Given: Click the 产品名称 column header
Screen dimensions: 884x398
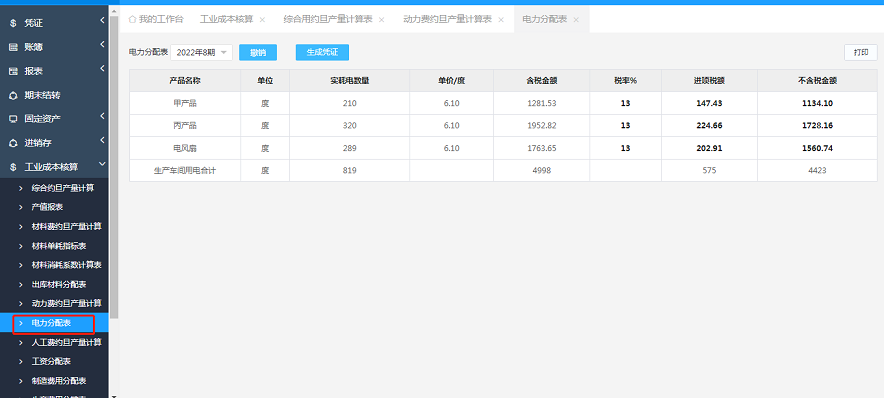Looking at the screenshot, I should pos(185,81).
